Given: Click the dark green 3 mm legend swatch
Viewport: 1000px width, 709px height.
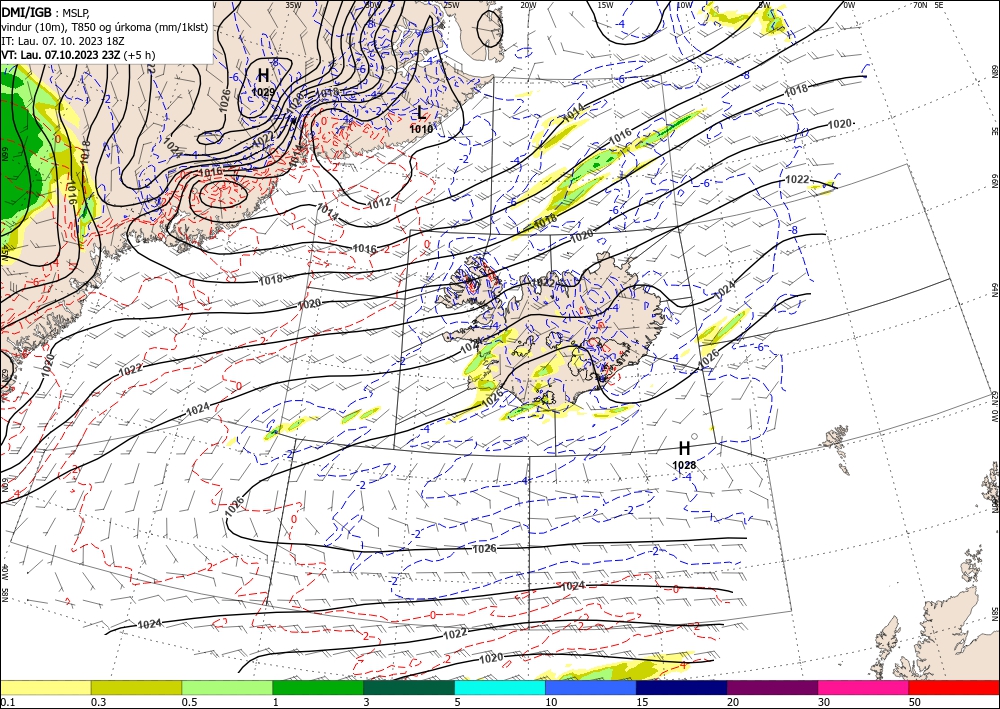Looking at the screenshot, I should (x=409, y=687).
